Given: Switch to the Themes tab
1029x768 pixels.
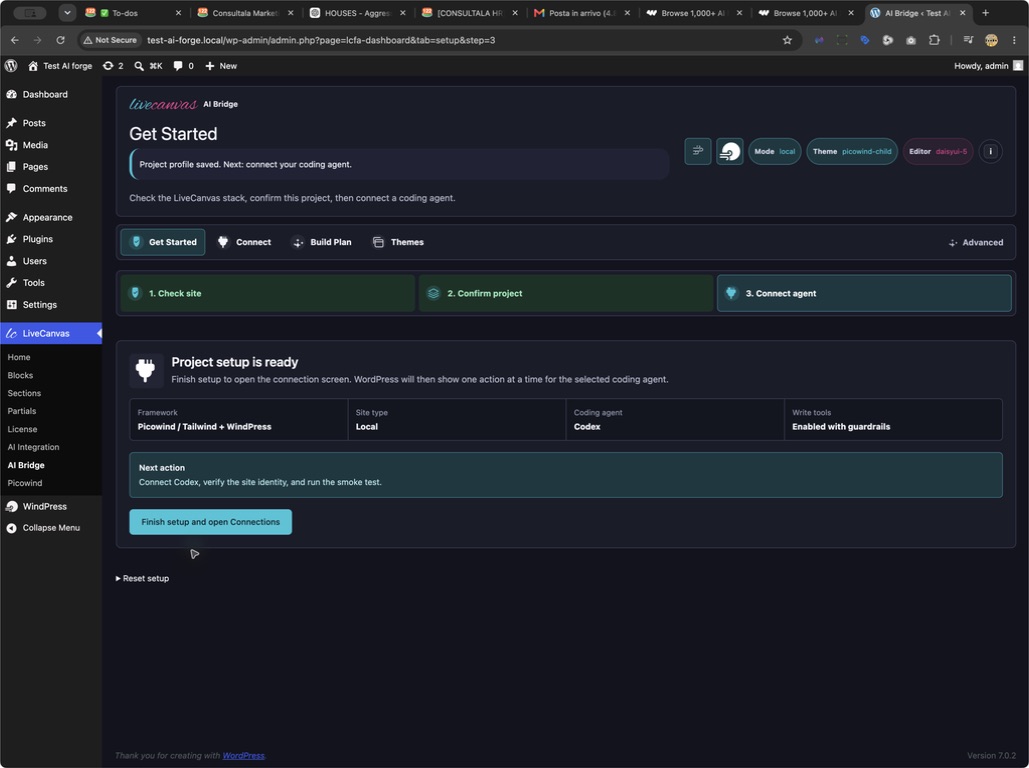Looking at the screenshot, I should [398, 242].
